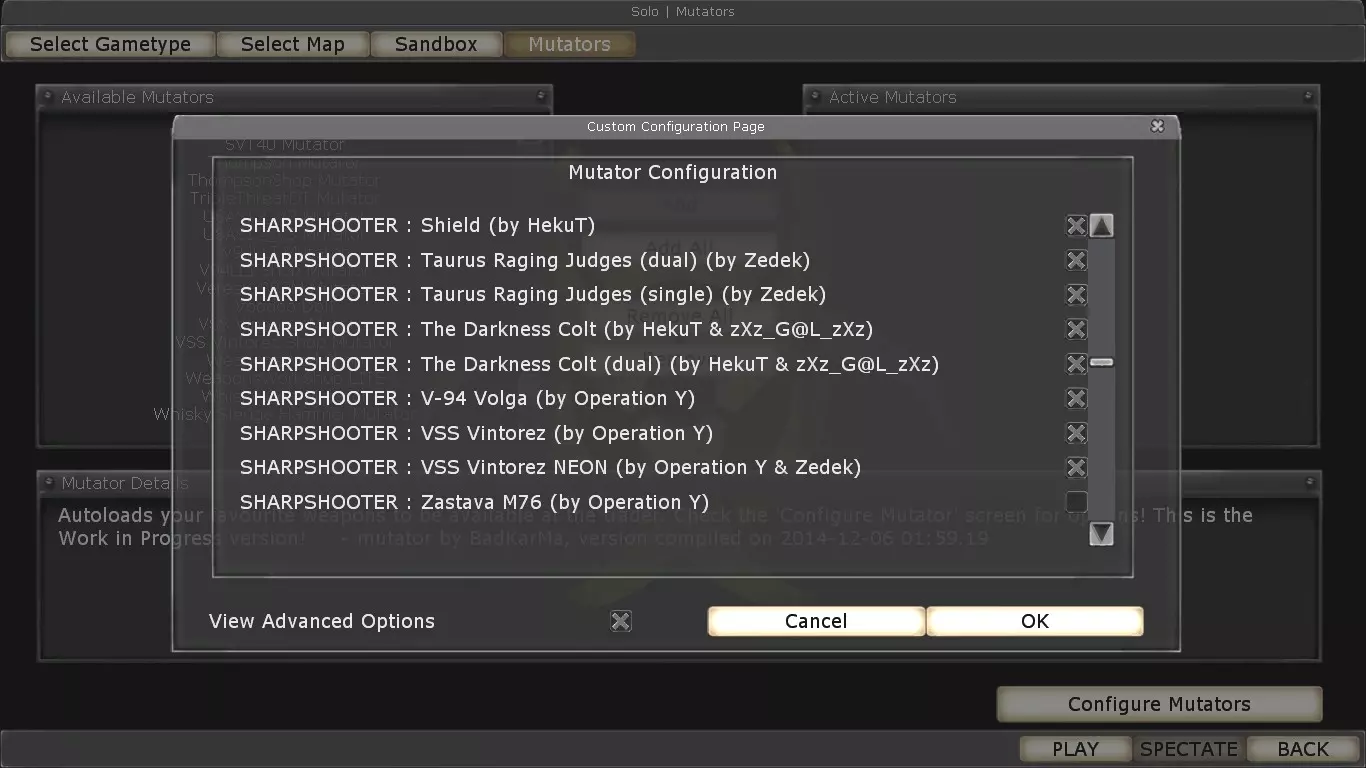This screenshot has width=1366, height=768.
Task: Confirm configuration with OK
Action: (x=1035, y=621)
